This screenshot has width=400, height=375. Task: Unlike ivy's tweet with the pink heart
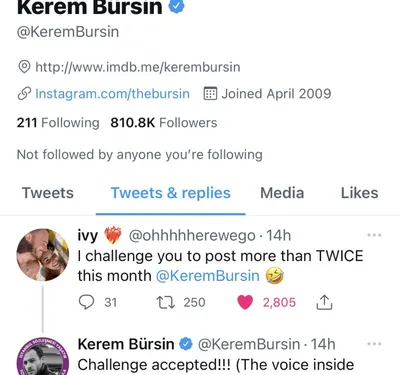(245, 302)
